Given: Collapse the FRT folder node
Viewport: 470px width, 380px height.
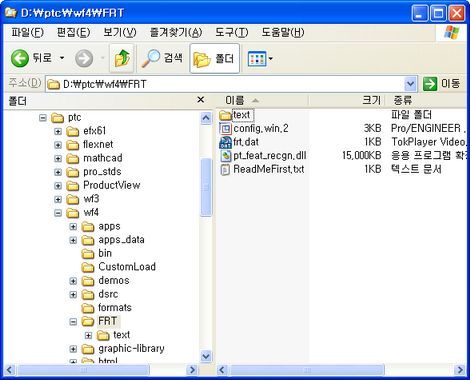Looking at the screenshot, I should 73,322.
